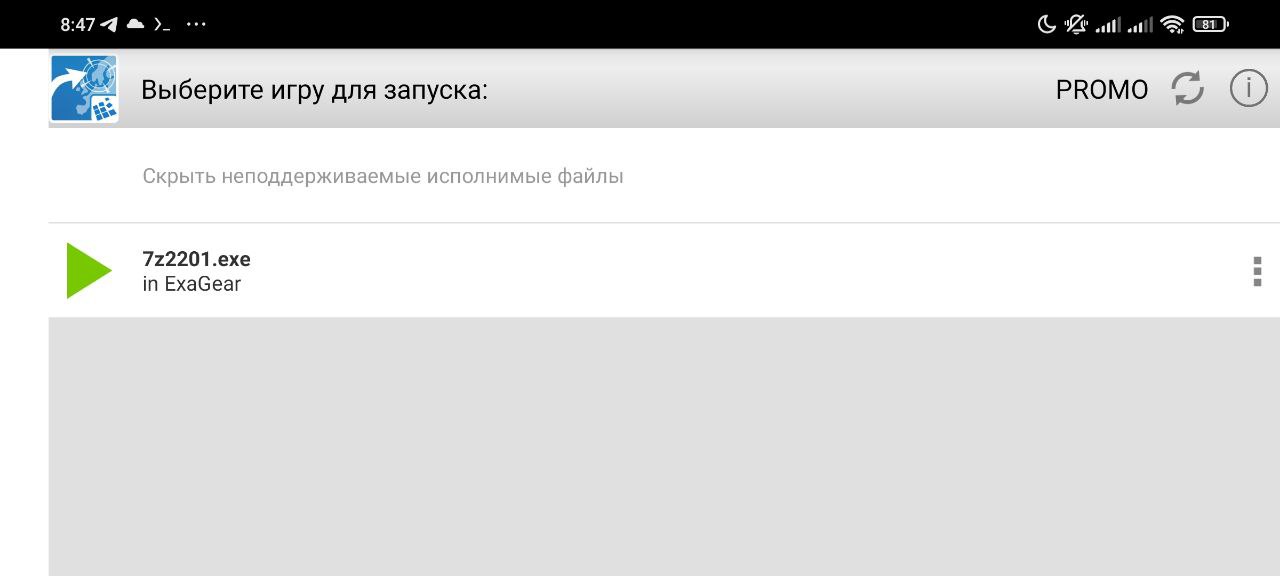The image size is (1280, 576).
Task: Tap the cloud notification icon
Action: (x=135, y=24)
